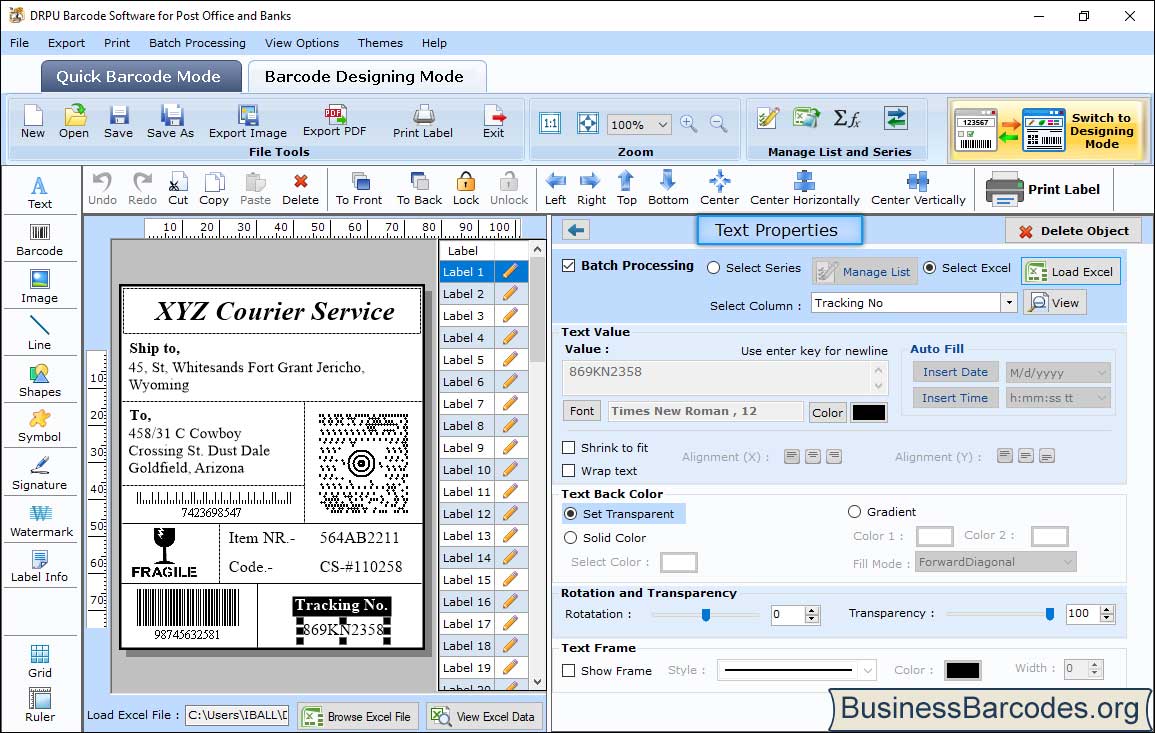This screenshot has width=1155, height=733.
Task: Select the Image tool in sidebar
Action: click(40, 287)
